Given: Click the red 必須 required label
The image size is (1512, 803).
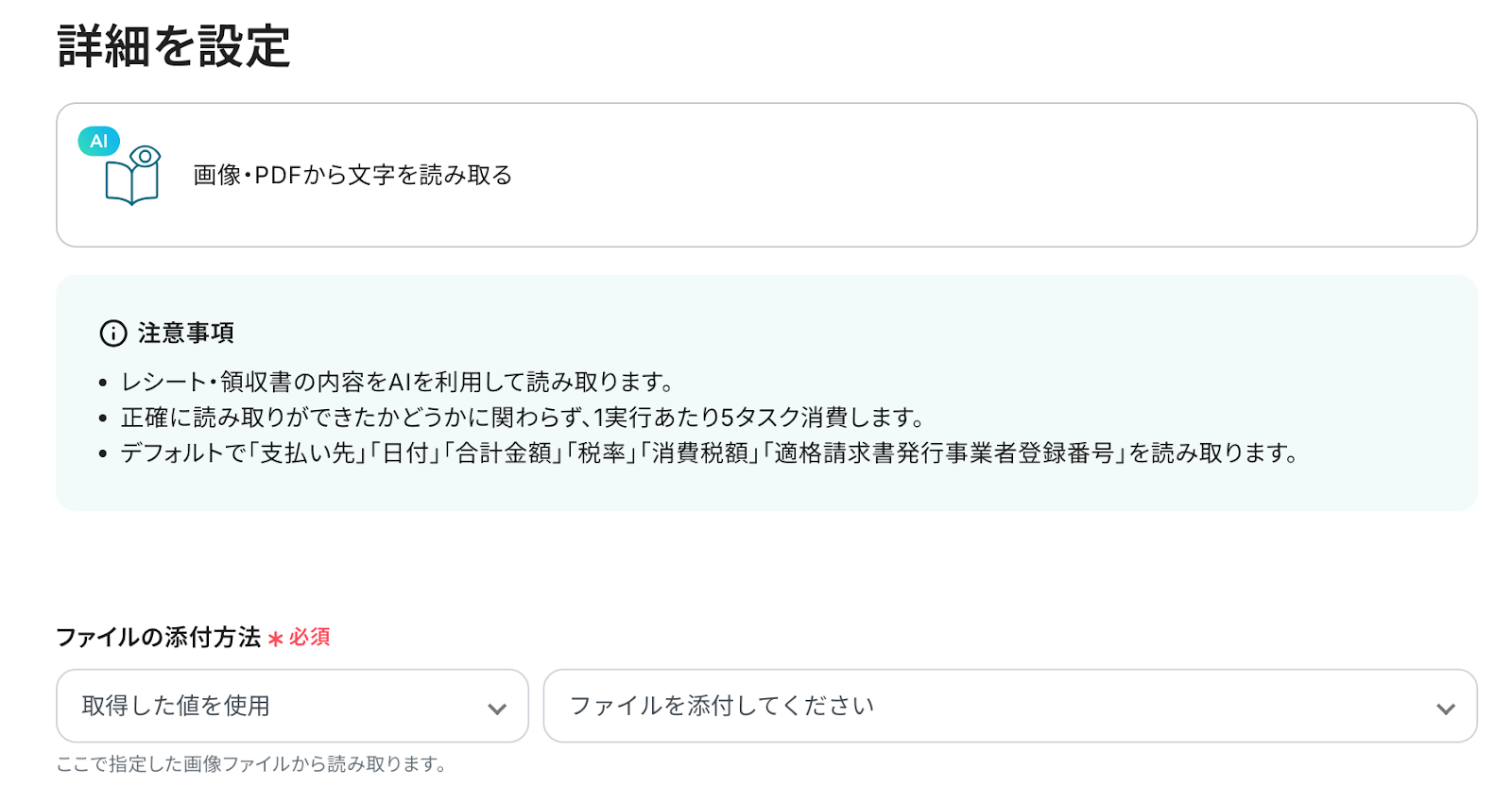Looking at the screenshot, I should [309, 638].
